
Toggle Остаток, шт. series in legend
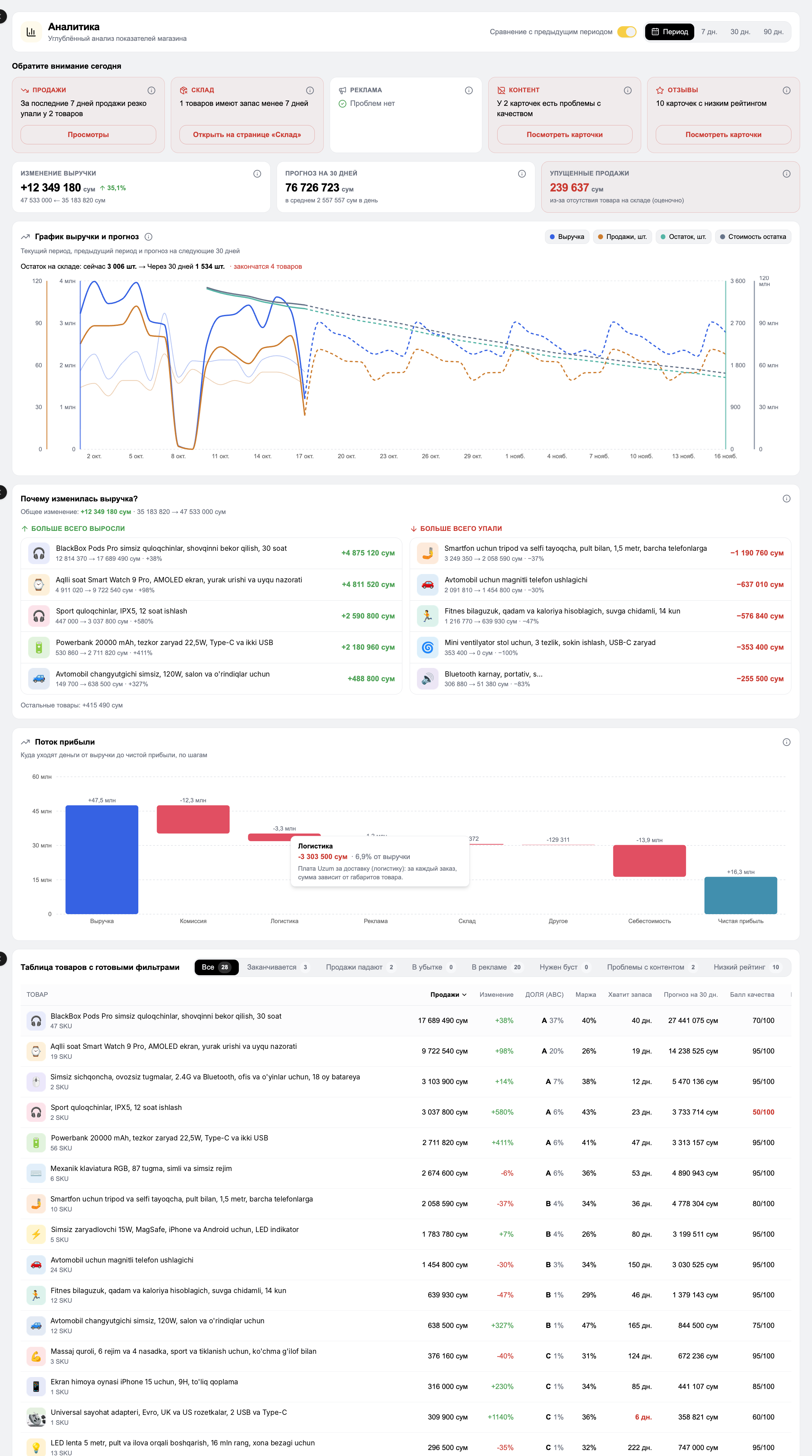(x=683, y=237)
